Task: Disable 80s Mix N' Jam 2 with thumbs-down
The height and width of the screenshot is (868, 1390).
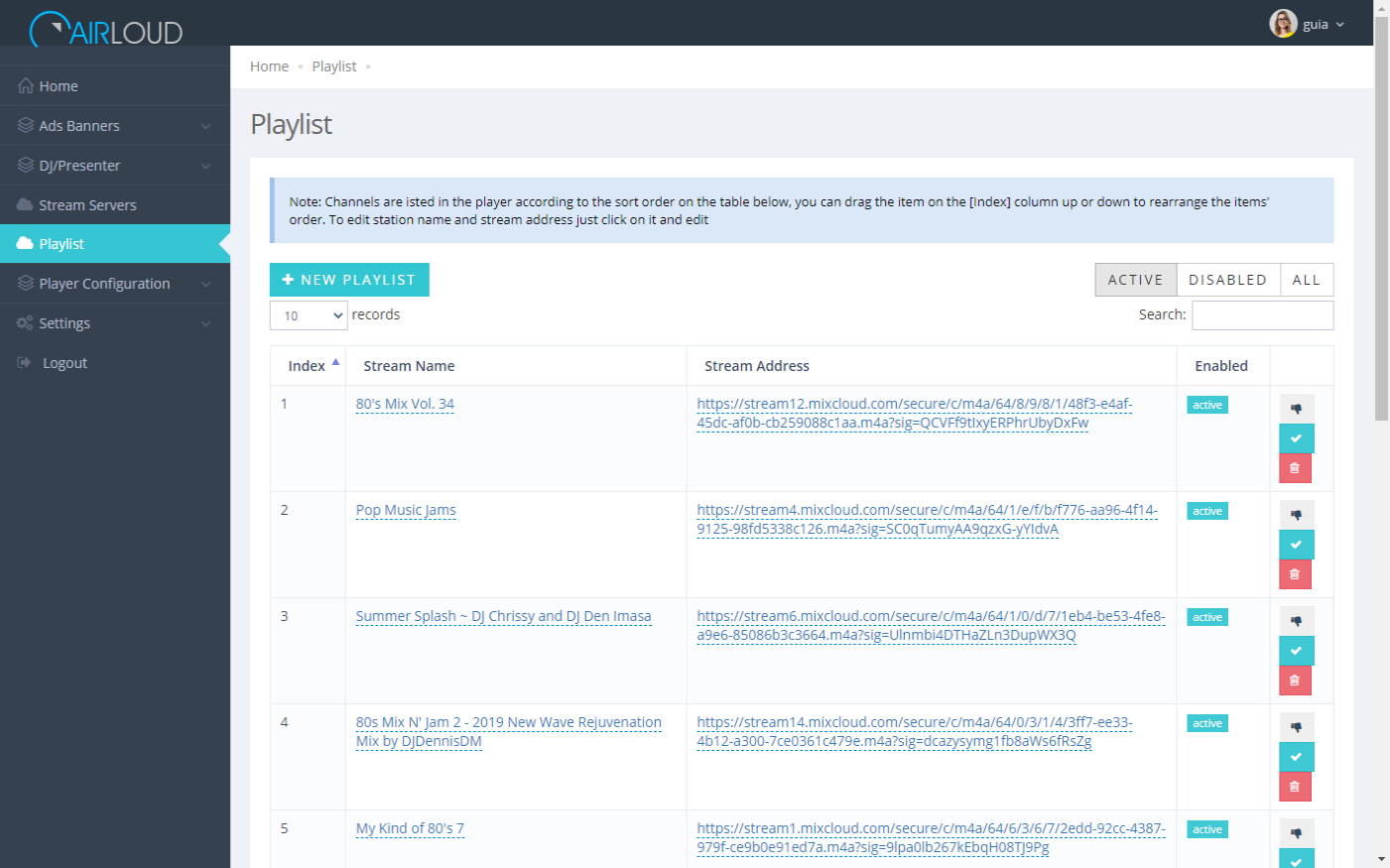Action: tap(1296, 727)
